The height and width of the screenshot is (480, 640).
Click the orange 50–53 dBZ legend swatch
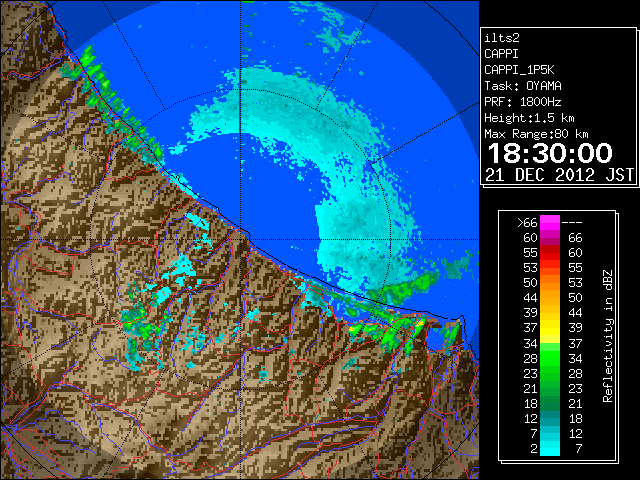pos(550,282)
